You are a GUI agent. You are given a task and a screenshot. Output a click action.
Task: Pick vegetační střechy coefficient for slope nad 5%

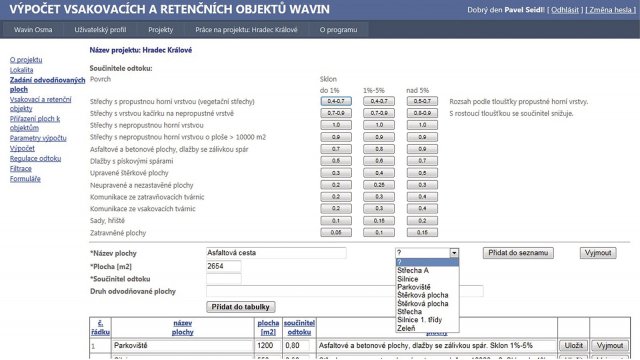pyautogui.click(x=422, y=101)
